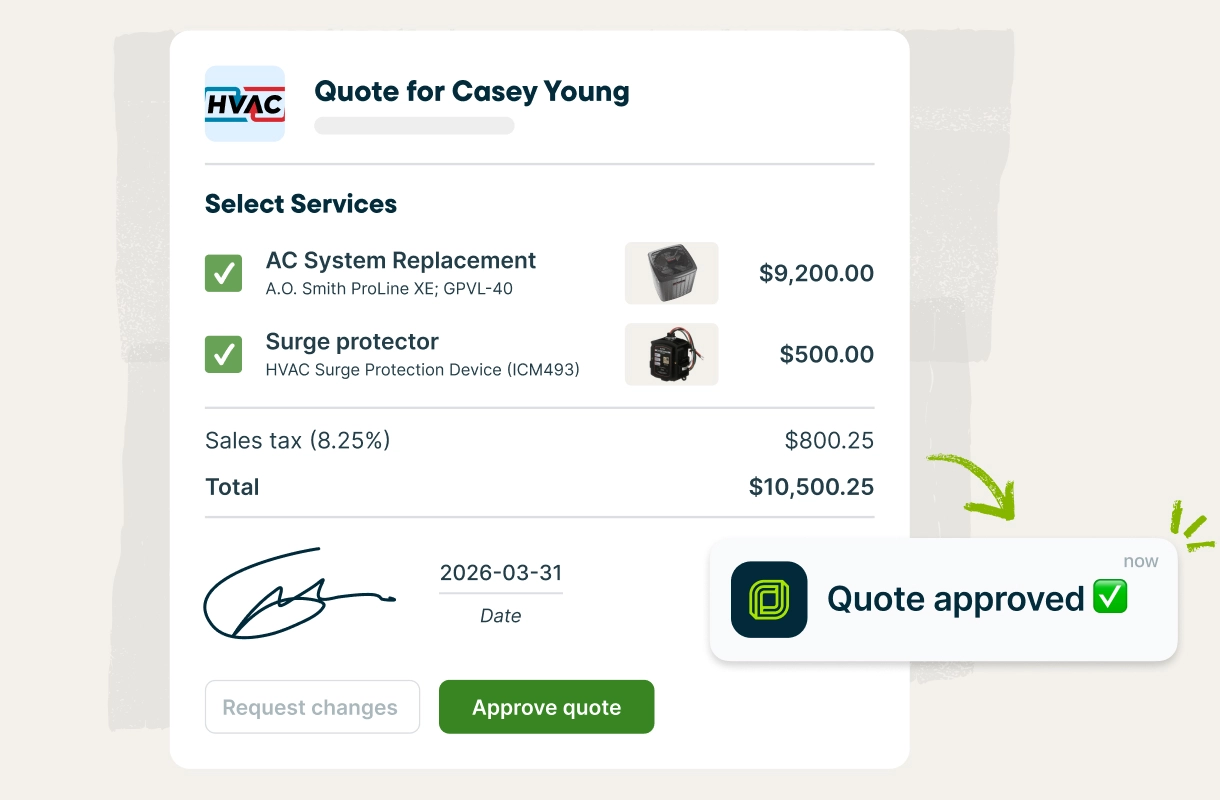The height and width of the screenshot is (800, 1220).
Task: Click the AC System Replacement service title
Action: [x=400, y=261]
